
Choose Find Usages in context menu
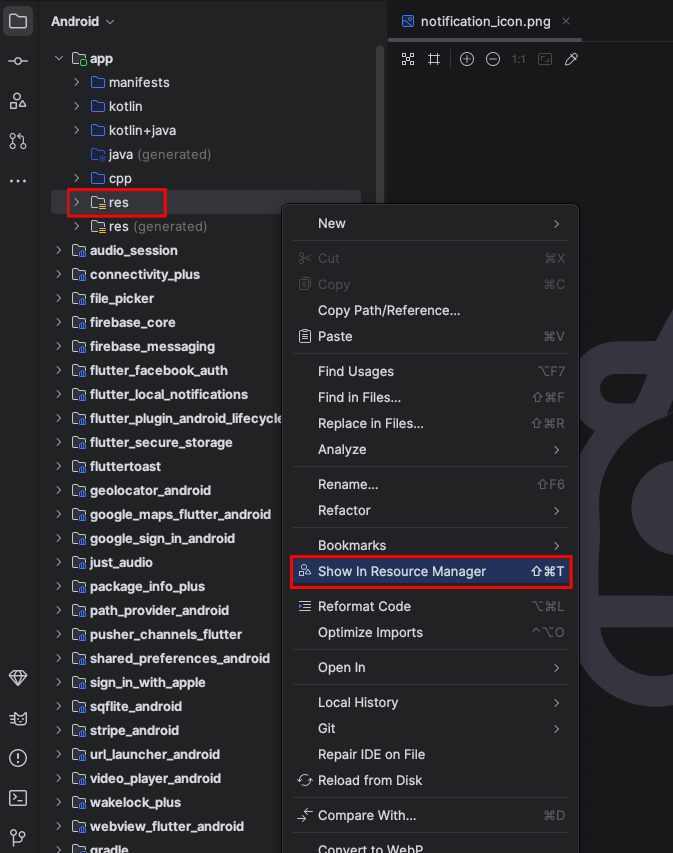coord(430,372)
